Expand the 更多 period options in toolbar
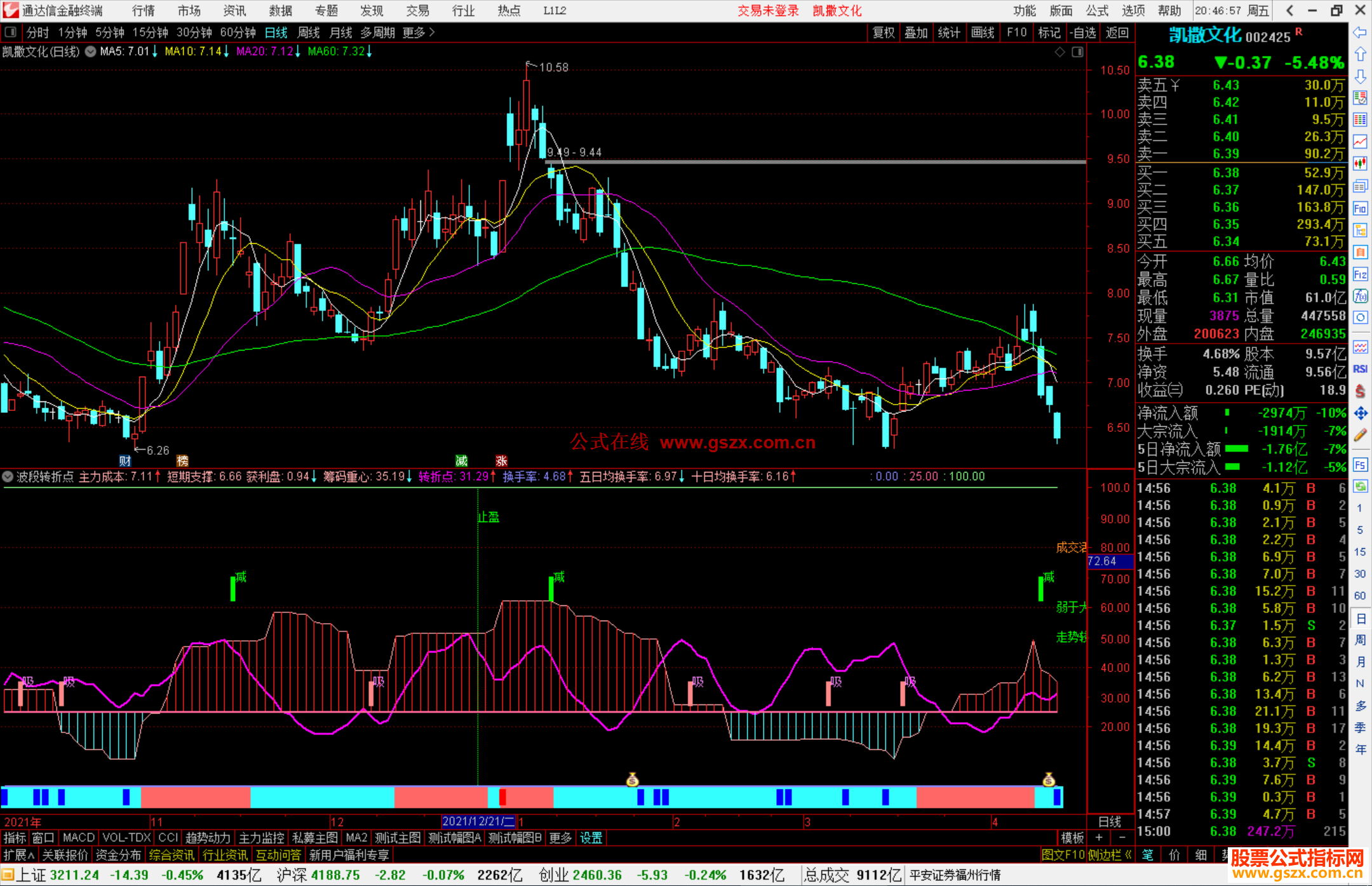This screenshot has height=886, width=1372. [419, 32]
